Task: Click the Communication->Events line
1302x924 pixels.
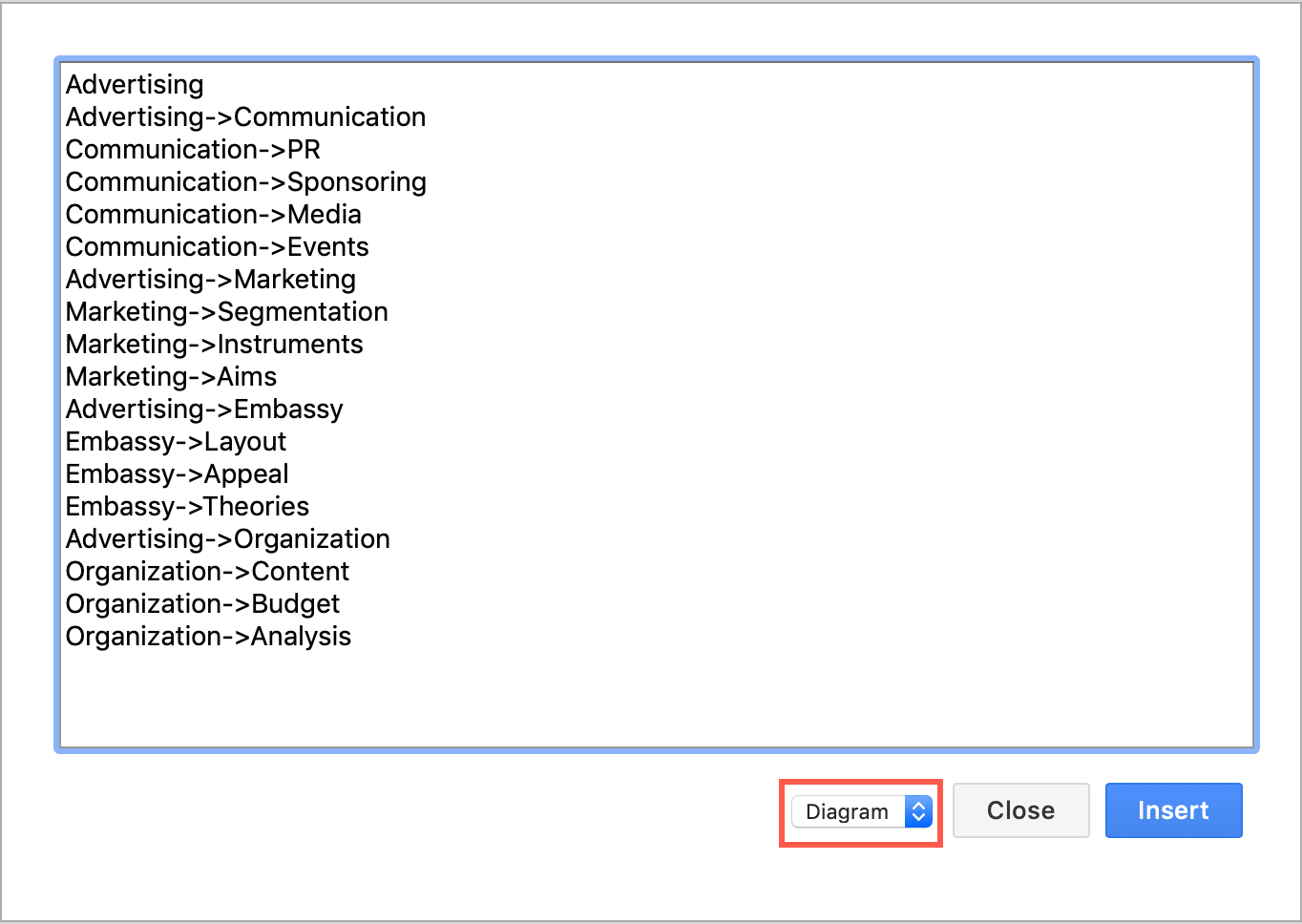Action: point(217,247)
